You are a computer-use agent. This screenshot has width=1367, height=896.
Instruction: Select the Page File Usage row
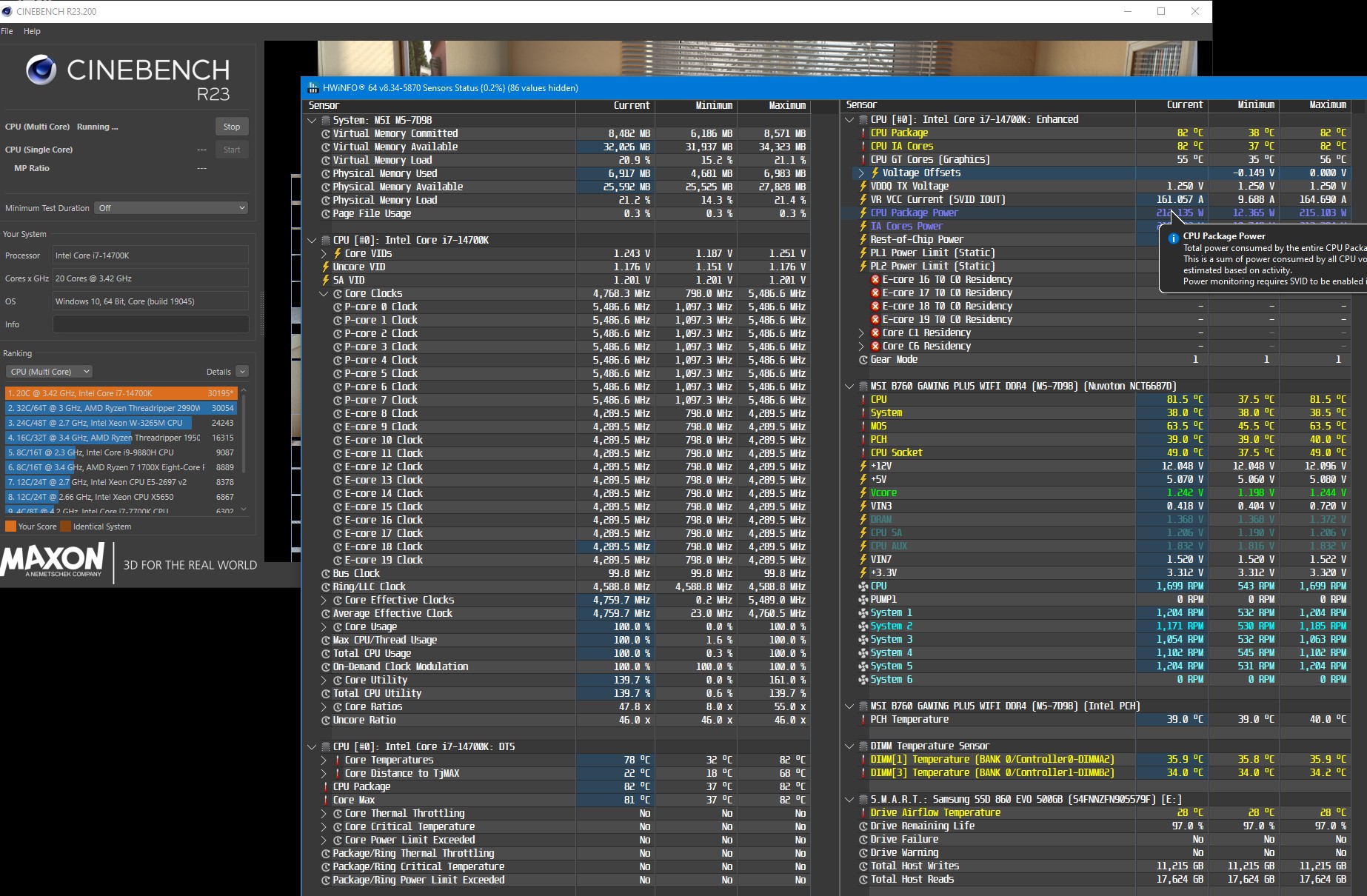click(557, 214)
